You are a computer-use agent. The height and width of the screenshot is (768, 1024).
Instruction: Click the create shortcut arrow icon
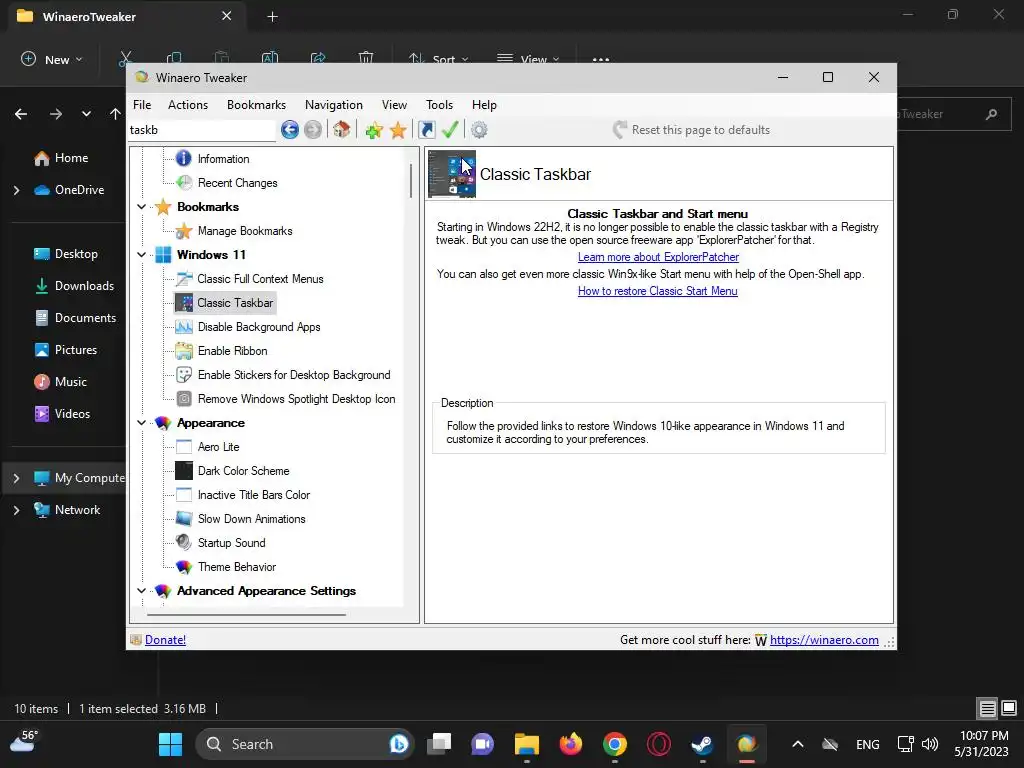pyautogui.click(x=426, y=130)
